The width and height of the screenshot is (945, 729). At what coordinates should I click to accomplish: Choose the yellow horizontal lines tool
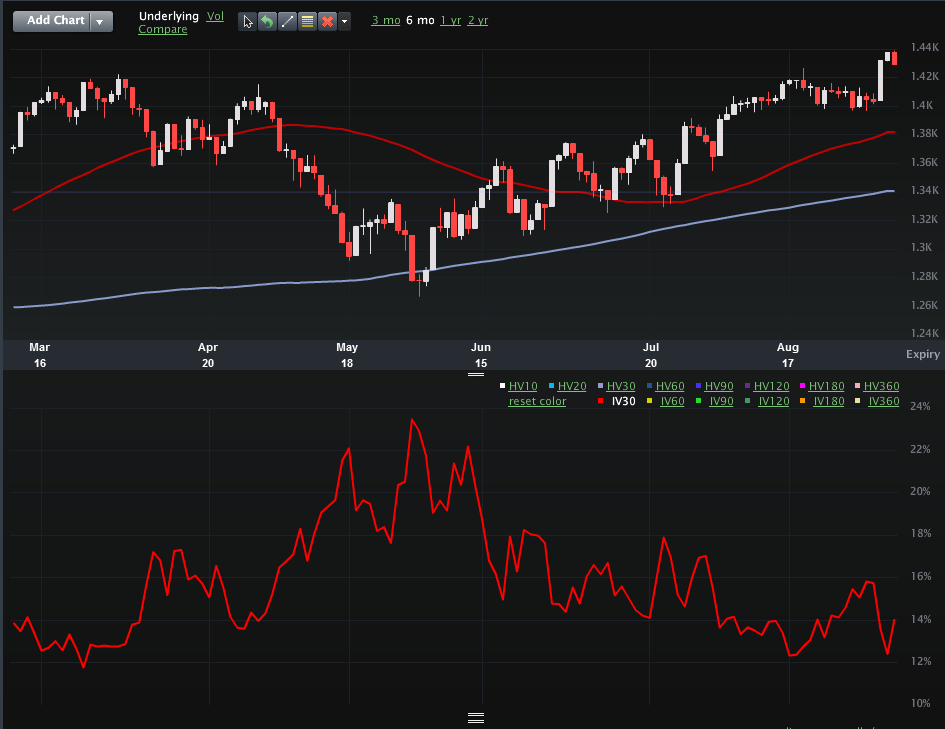[x=307, y=22]
